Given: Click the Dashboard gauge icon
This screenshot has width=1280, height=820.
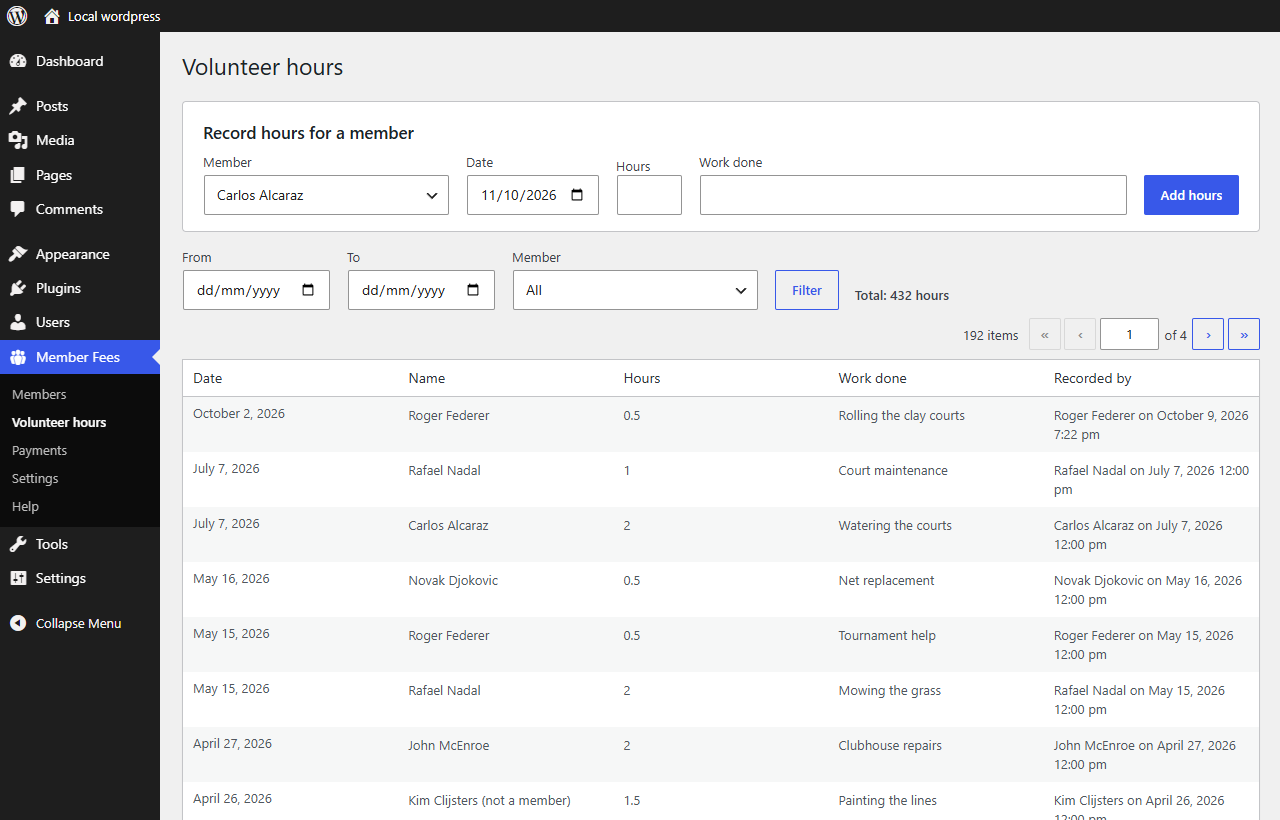Looking at the screenshot, I should (18, 61).
